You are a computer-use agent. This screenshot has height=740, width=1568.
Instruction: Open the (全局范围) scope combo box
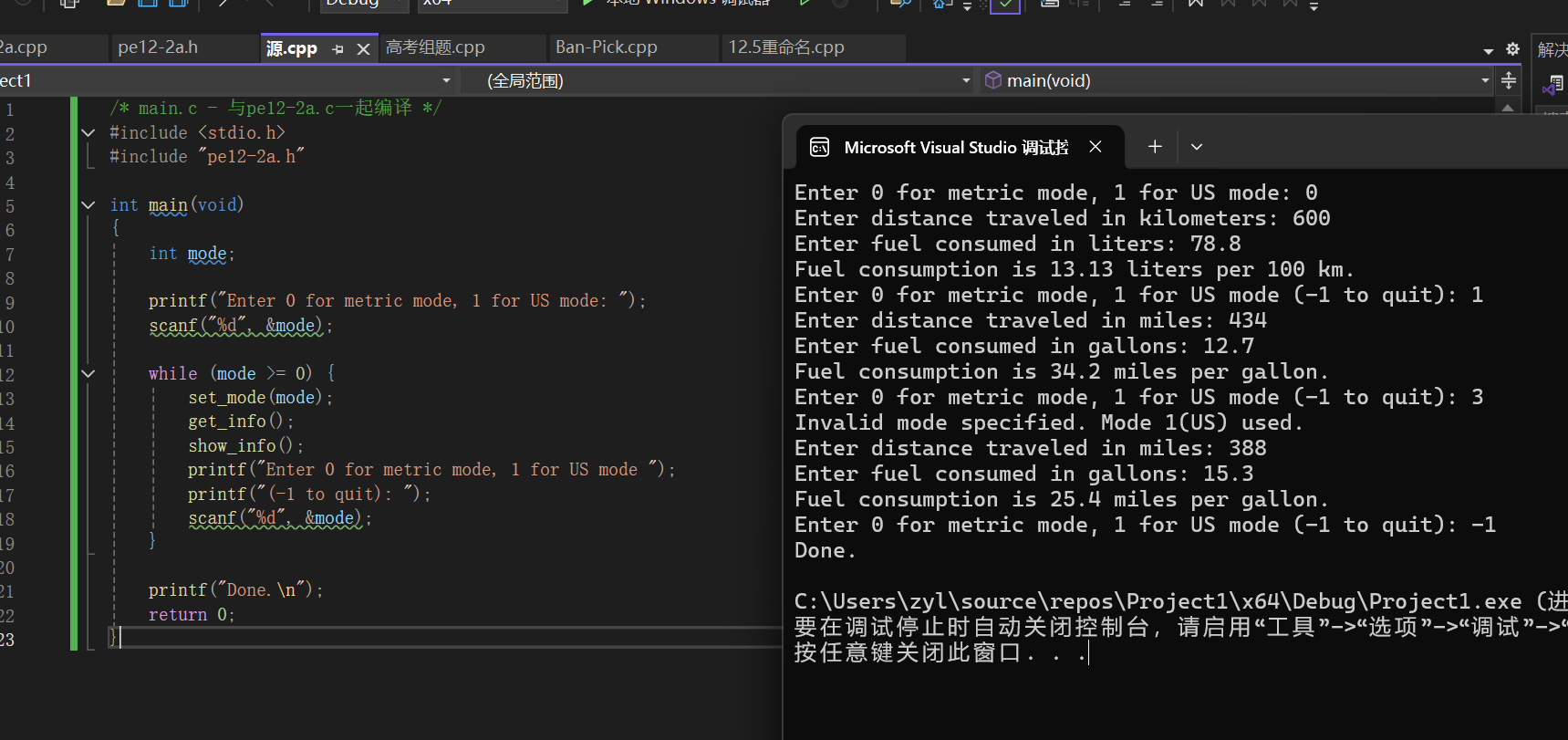(716, 81)
